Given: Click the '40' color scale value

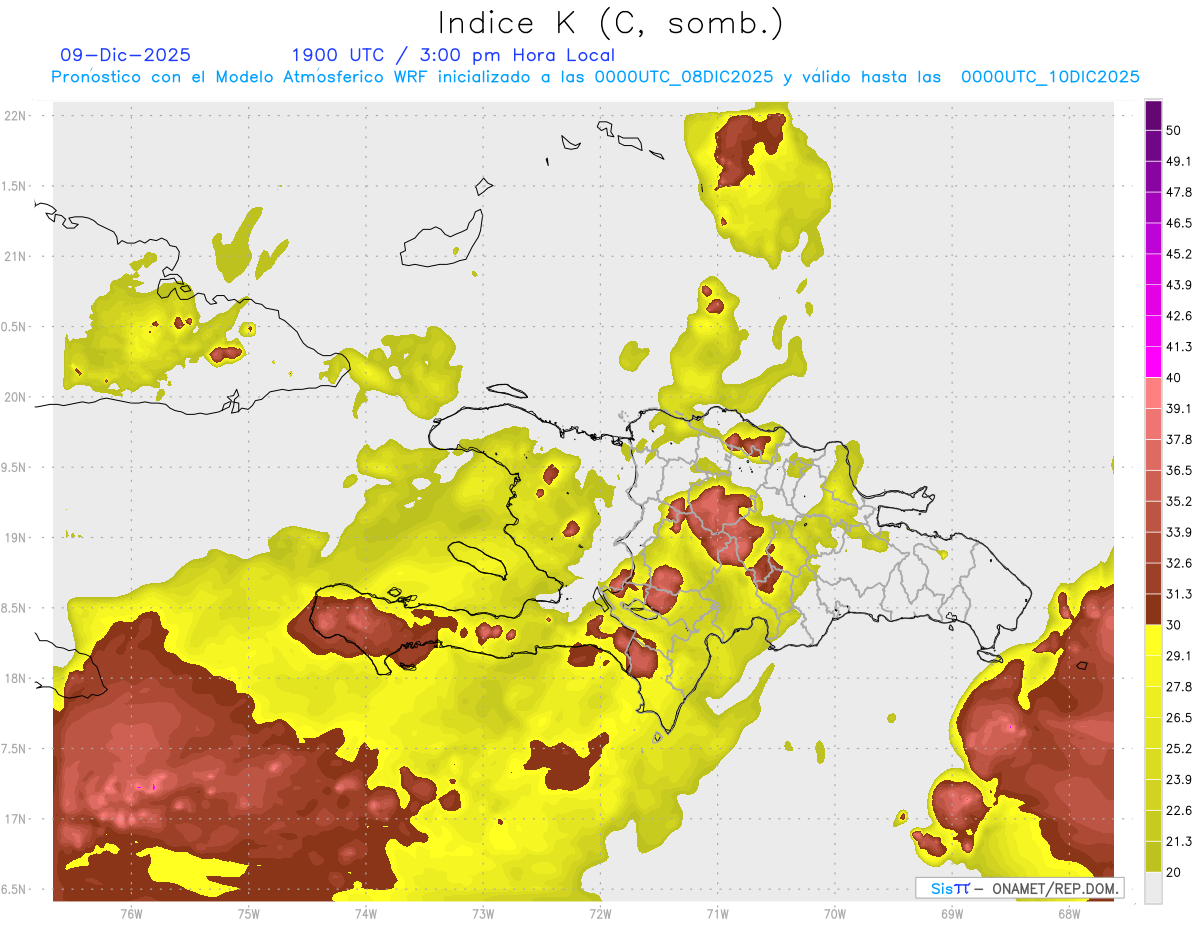Looking at the screenshot, I should pyautogui.click(x=1174, y=378).
